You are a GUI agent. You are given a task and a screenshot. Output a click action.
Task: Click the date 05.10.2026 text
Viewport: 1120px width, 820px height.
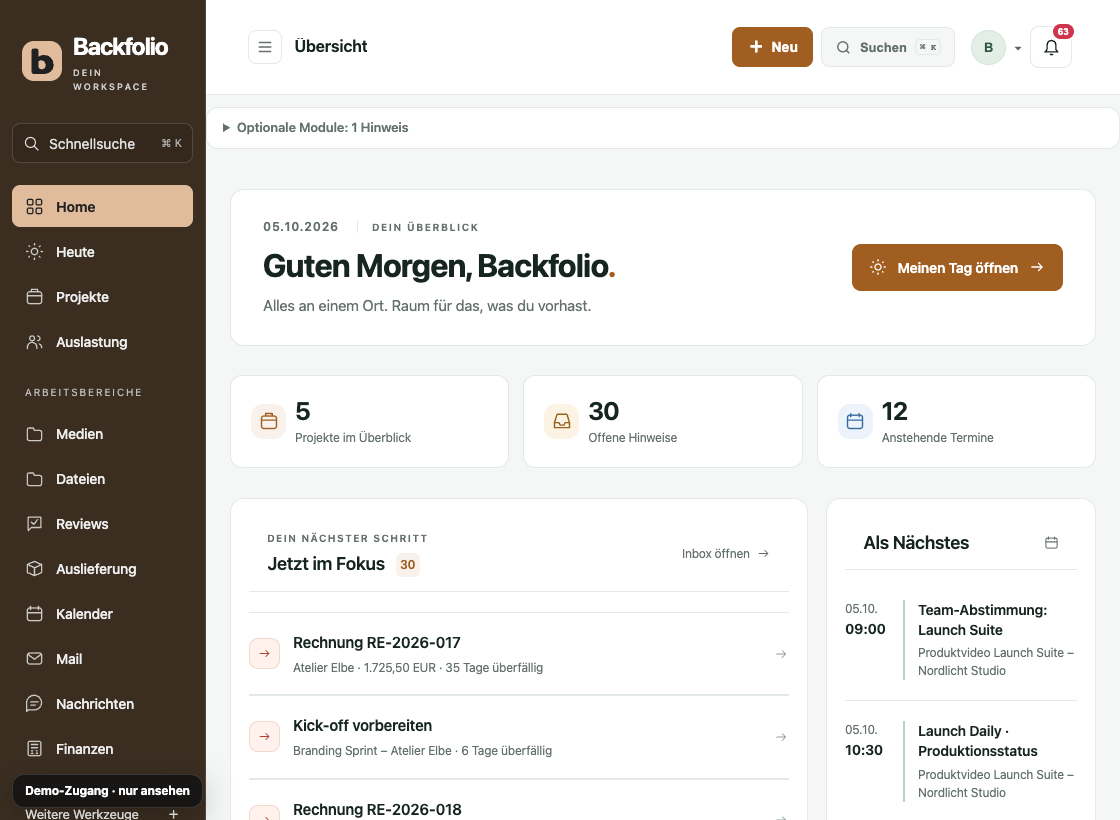[301, 226]
